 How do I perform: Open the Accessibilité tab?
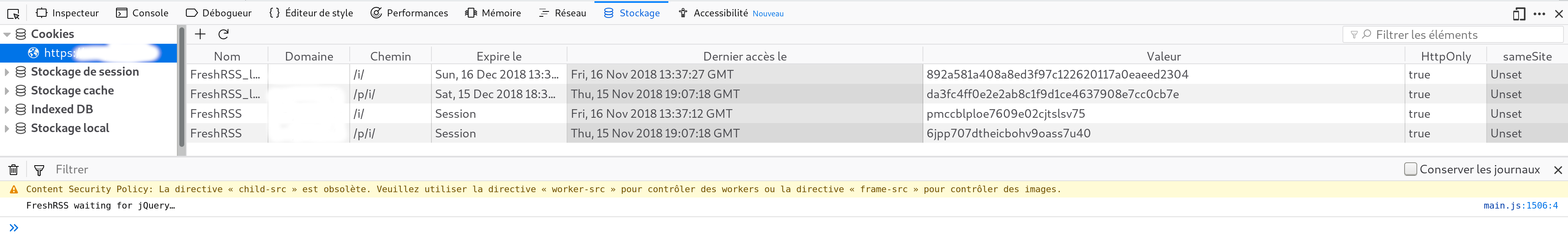(x=730, y=13)
